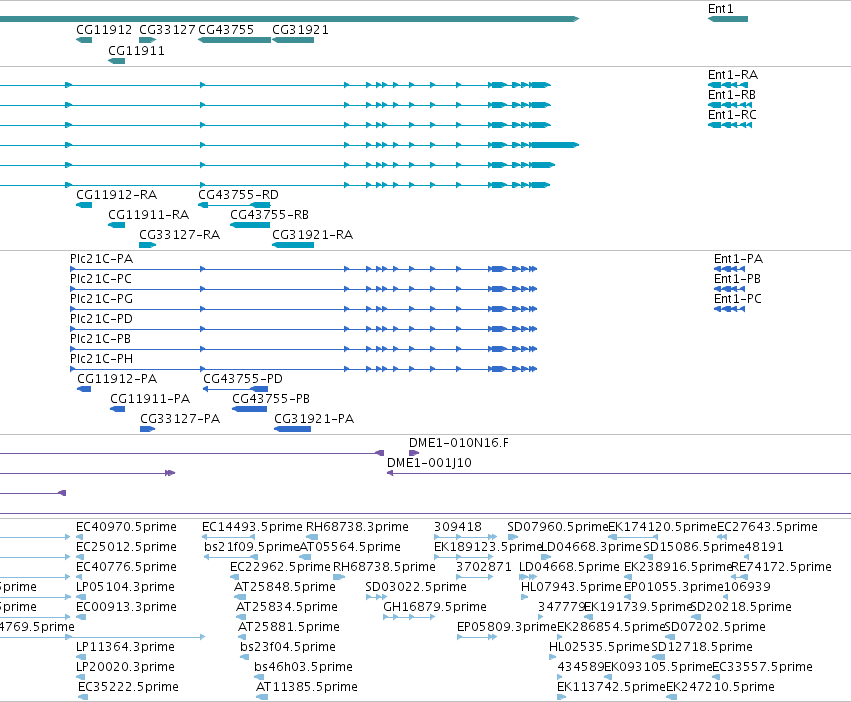Image resolution: width=851 pixels, height=702 pixels.
Task: Select the Plc21C-PB protein label
Action: point(100,339)
